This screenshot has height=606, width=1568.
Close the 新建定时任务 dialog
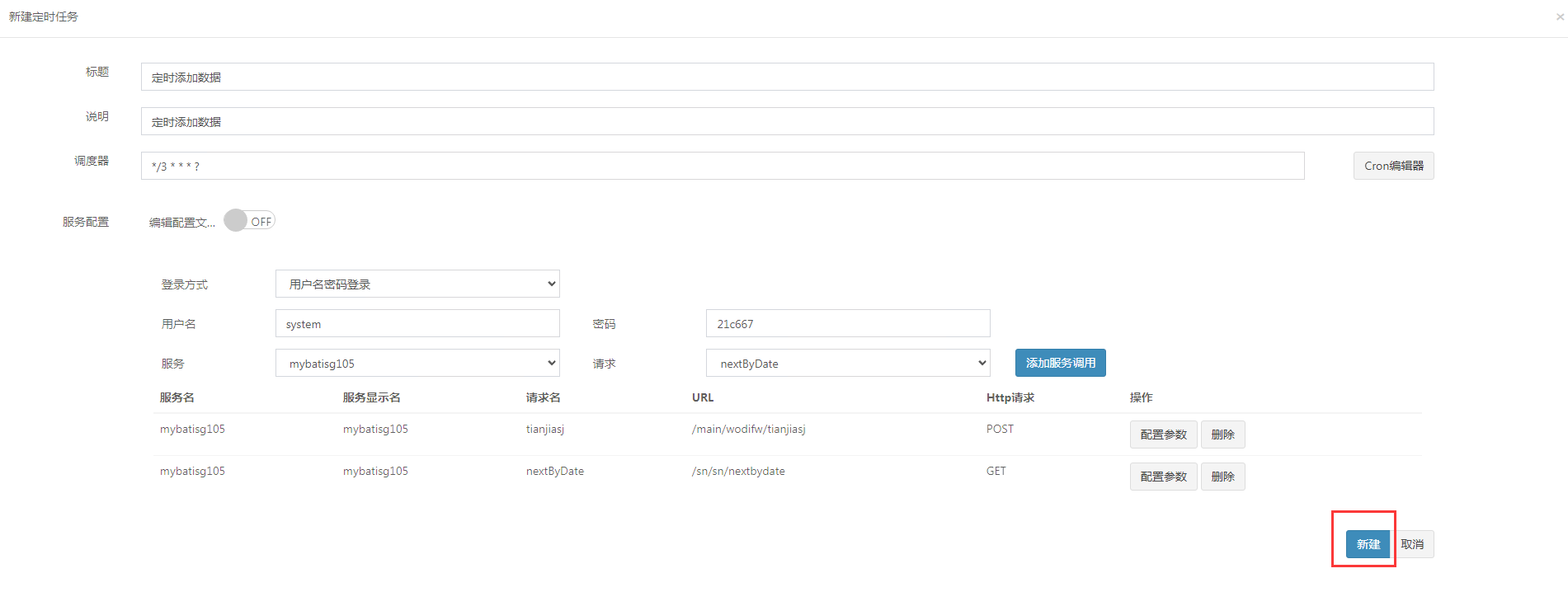(1560, 16)
